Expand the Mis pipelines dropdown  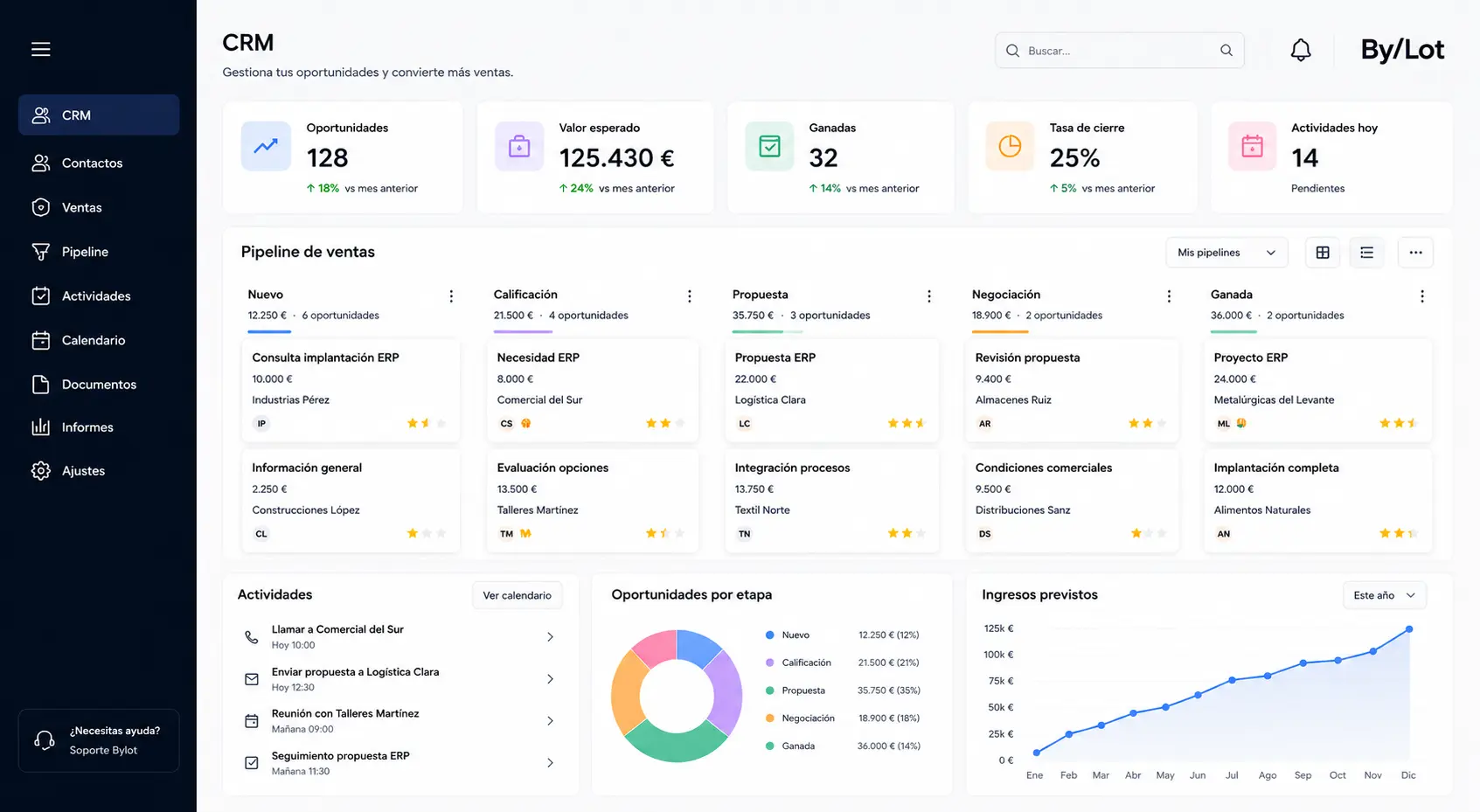(x=1226, y=253)
